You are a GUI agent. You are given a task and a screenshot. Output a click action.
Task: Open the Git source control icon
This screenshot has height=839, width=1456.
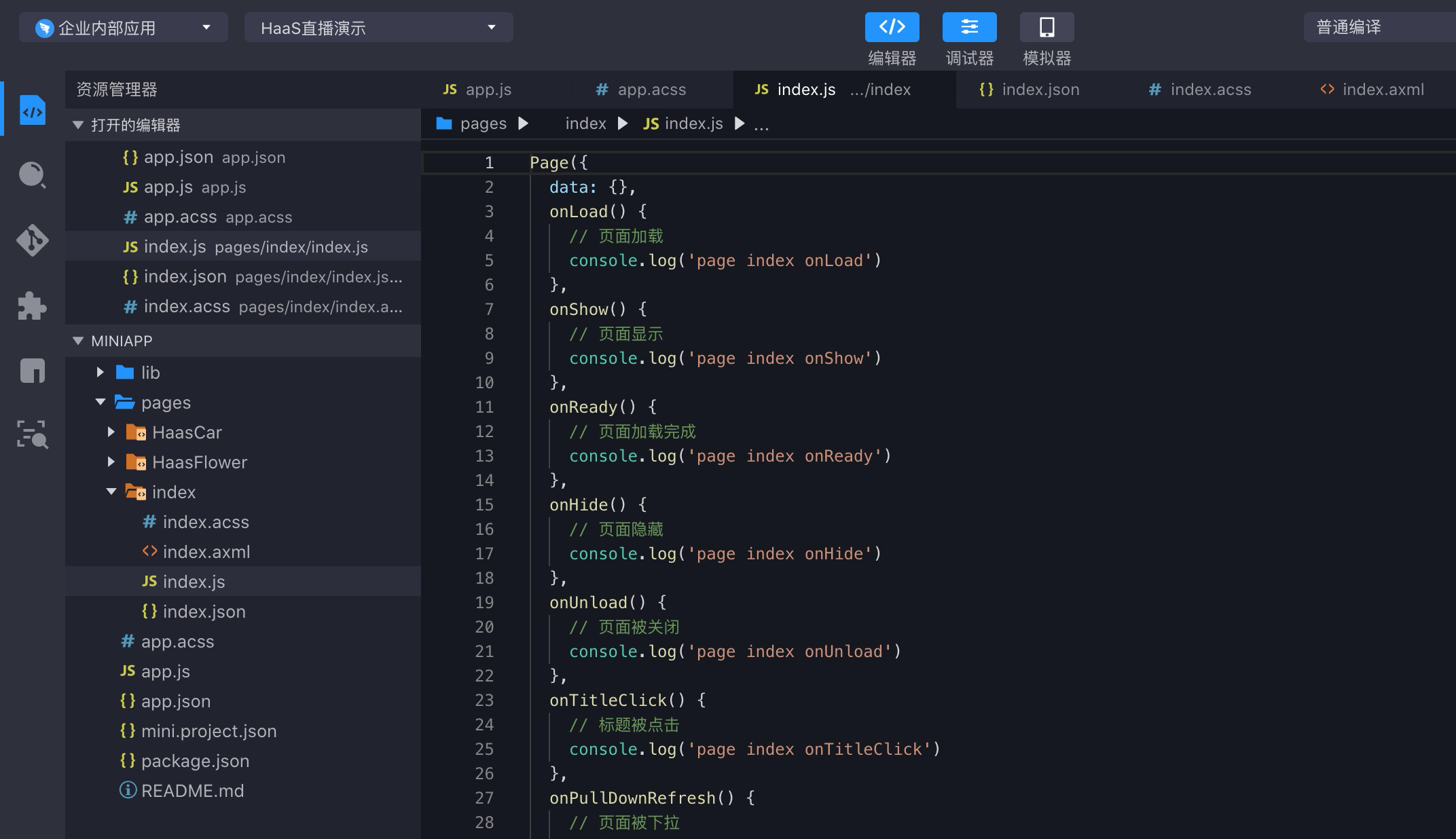[x=32, y=240]
